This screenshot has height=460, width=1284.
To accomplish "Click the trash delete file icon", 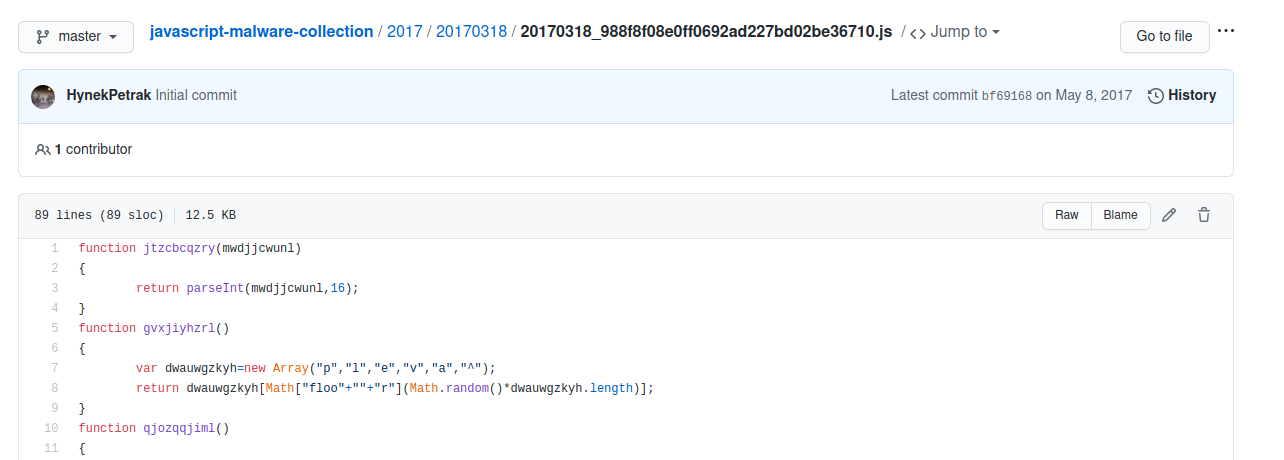I will click(x=1204, y=215).
